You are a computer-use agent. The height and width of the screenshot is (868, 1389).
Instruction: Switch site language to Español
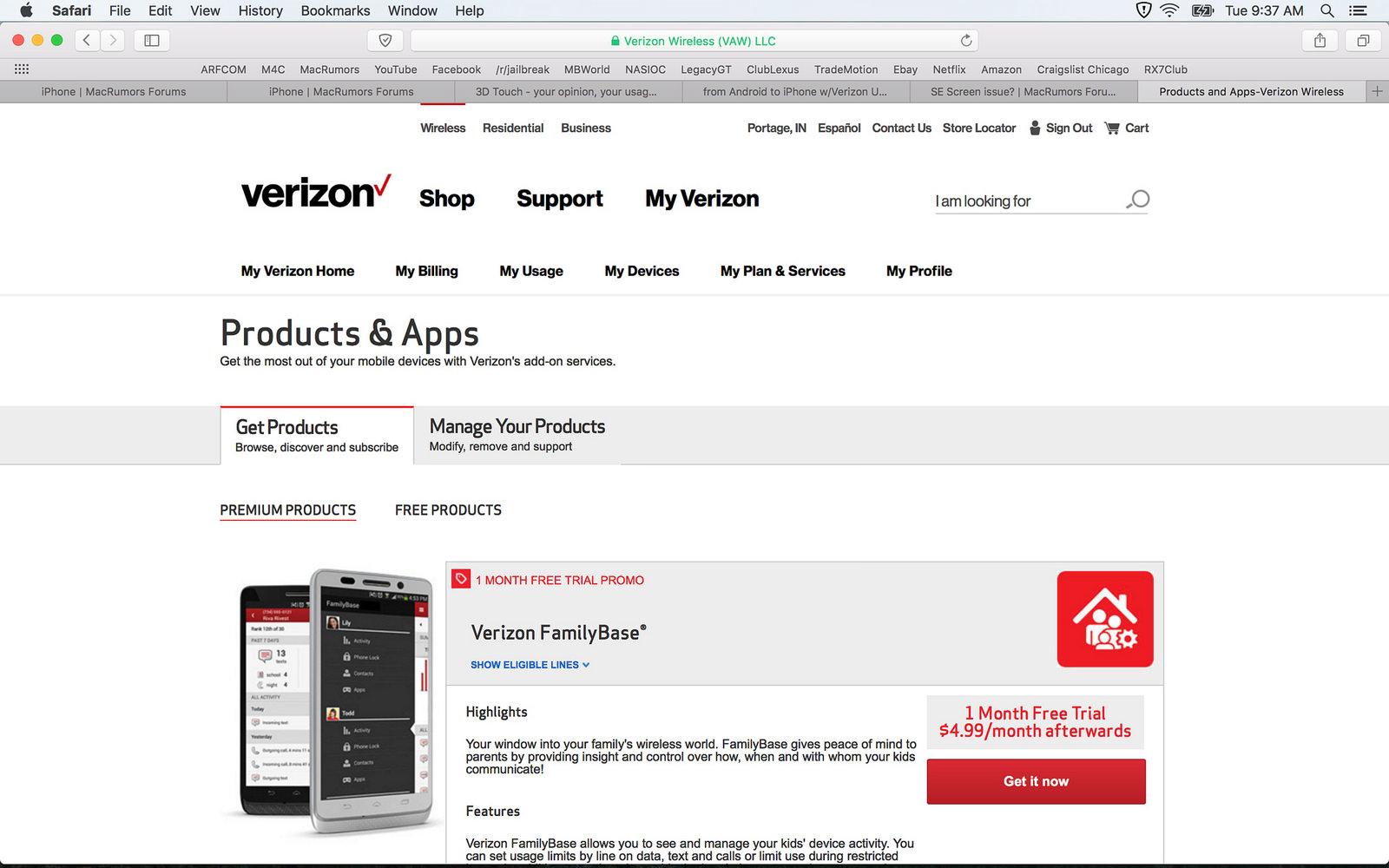[839, 128]
